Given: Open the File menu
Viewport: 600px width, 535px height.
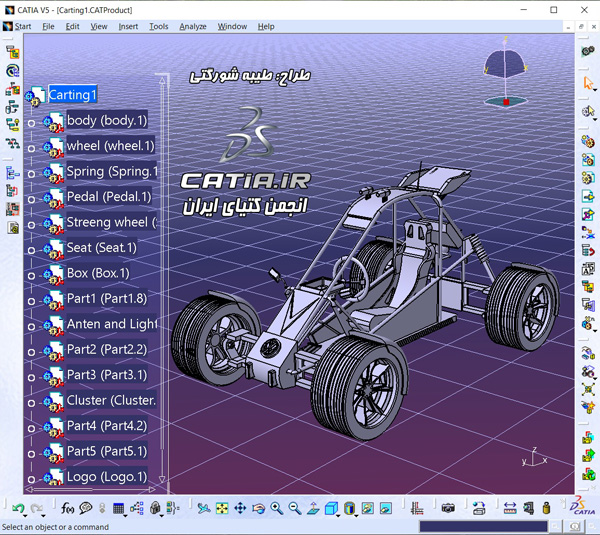Looking at the screenshot, I should click(x=48, y=26).
